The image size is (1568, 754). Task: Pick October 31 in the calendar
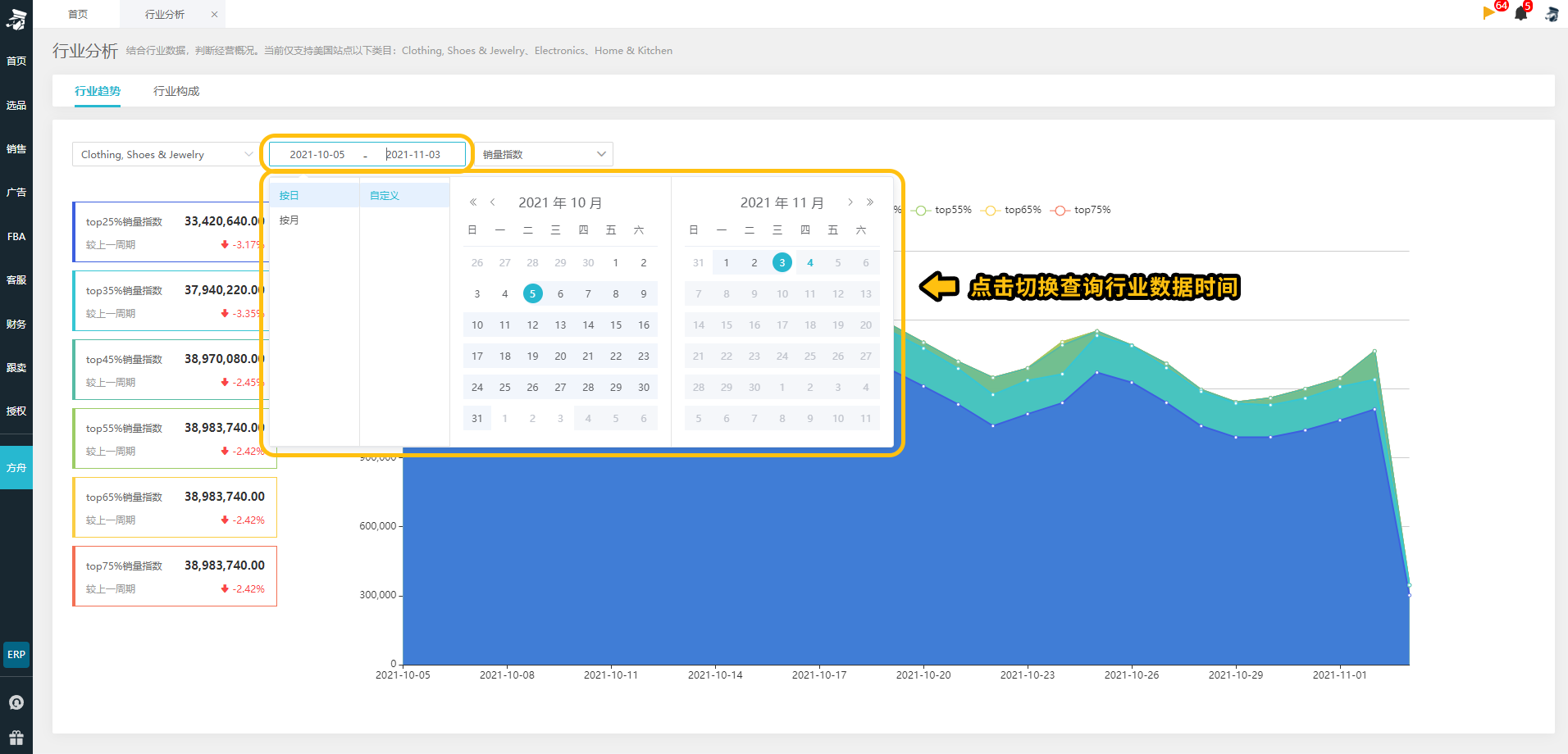tap(477, 419)
